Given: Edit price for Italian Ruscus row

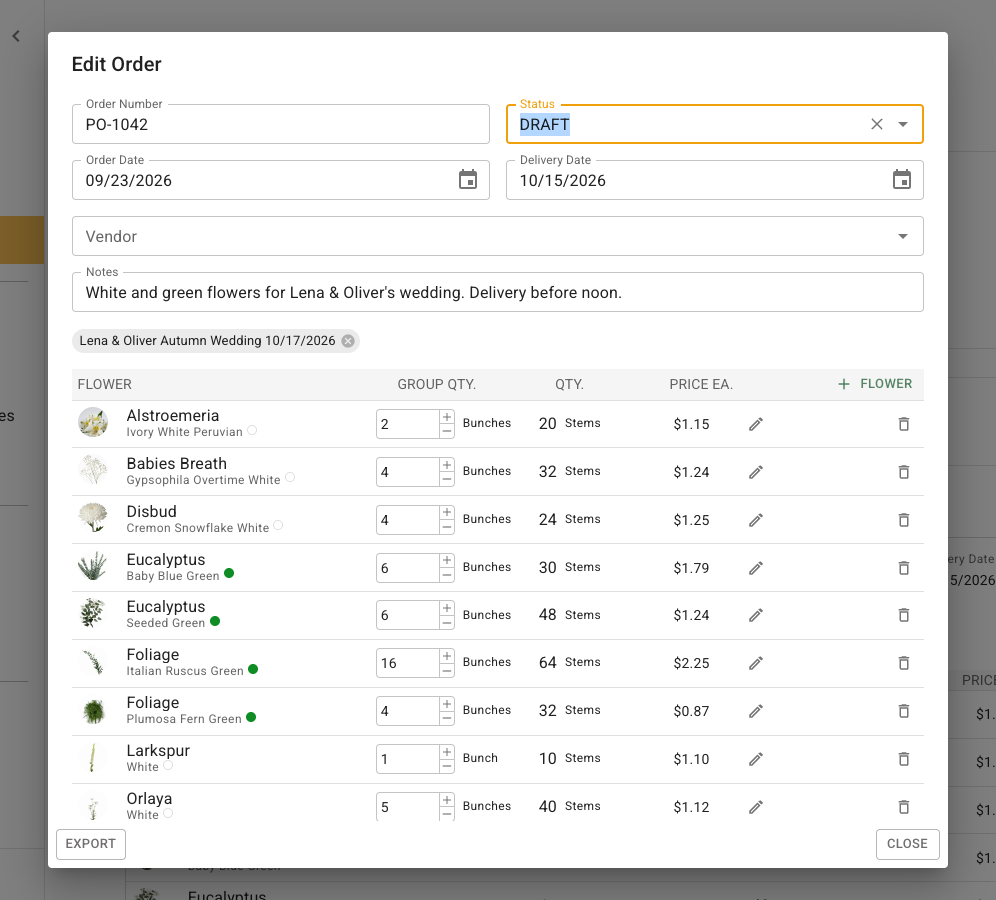Looking at the screenshot, I should tap(755, 663).
